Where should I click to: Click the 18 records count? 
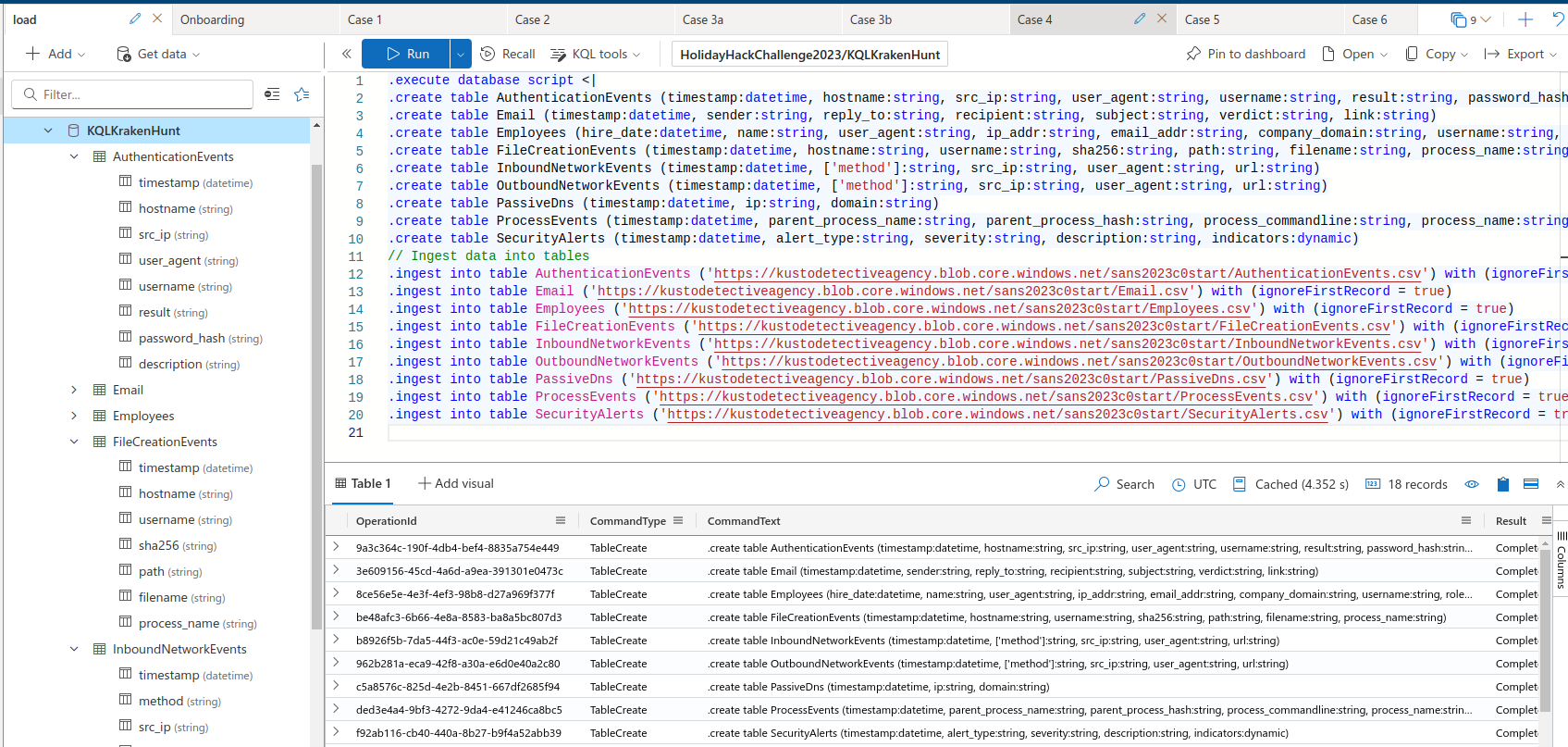(x=1406, y=483)
